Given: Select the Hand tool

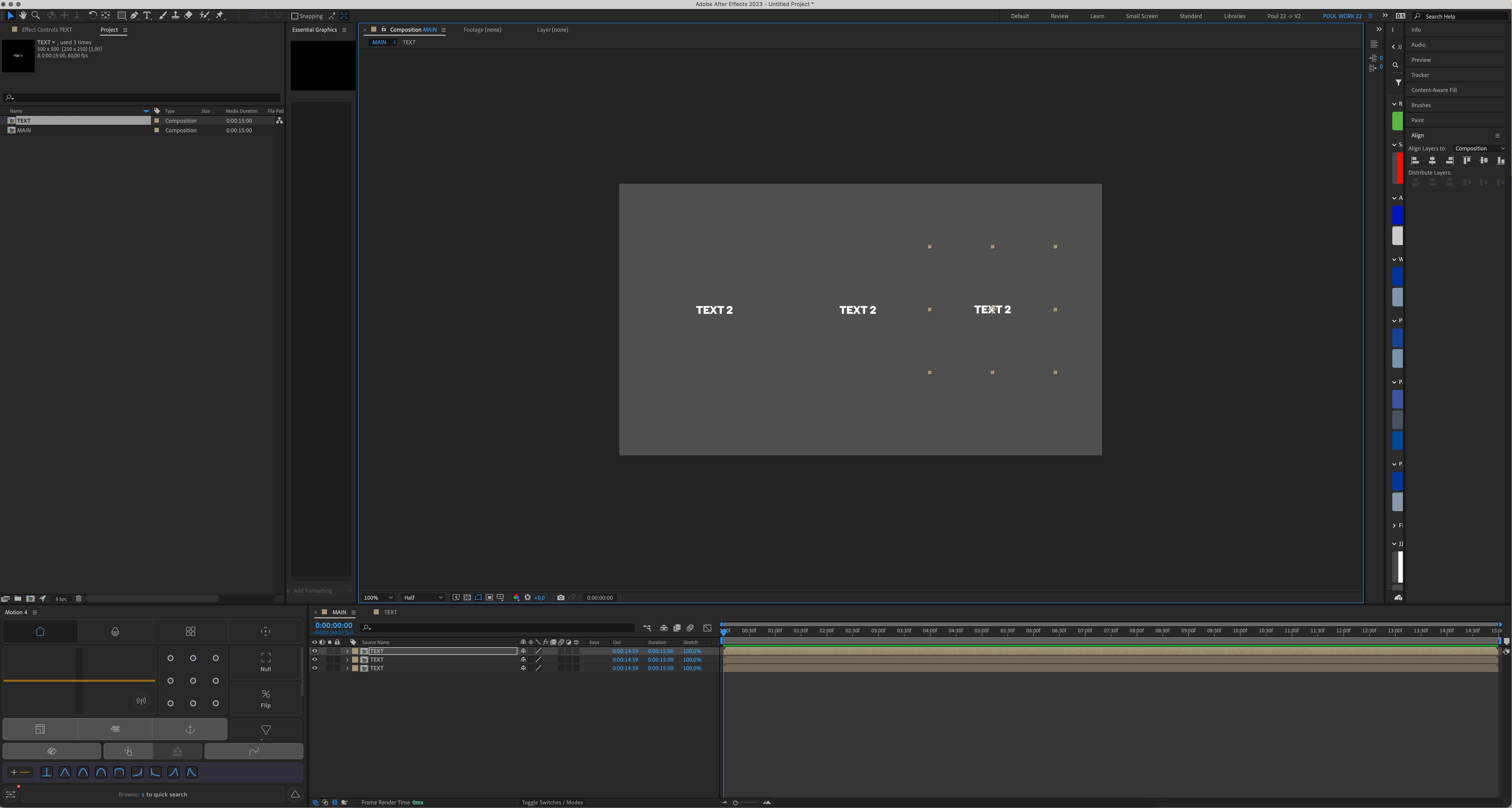Looking at the screenshot, I should [x=23, y=15].
